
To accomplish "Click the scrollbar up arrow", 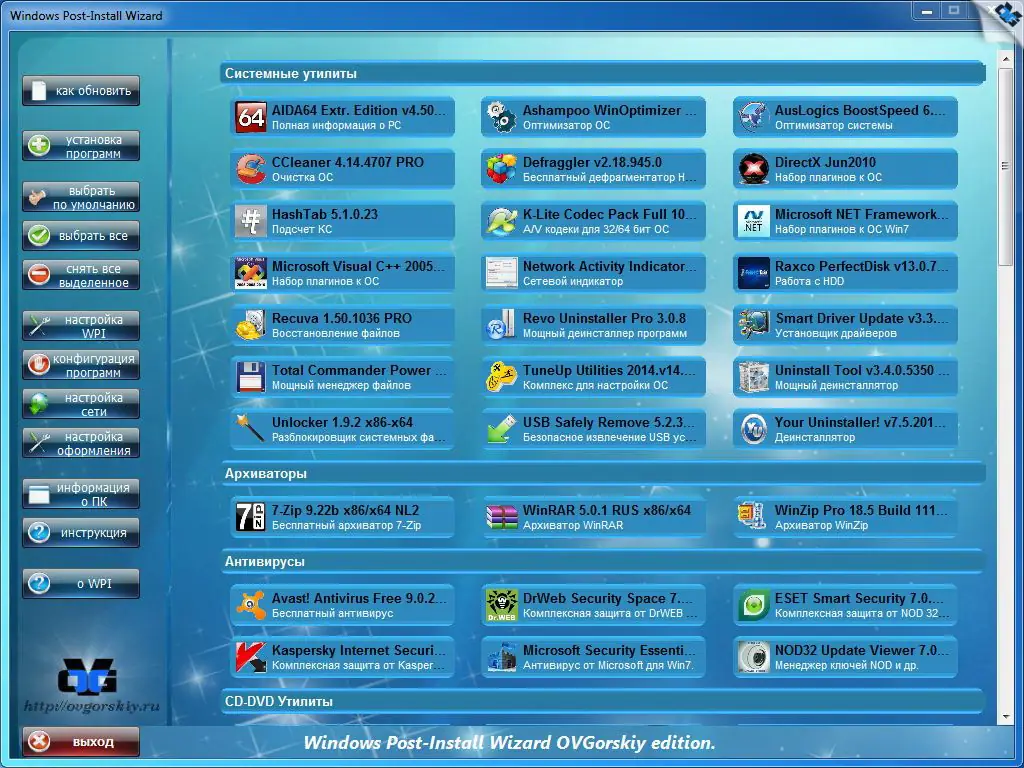I will pyautogui.click(x=1005, y=59).
